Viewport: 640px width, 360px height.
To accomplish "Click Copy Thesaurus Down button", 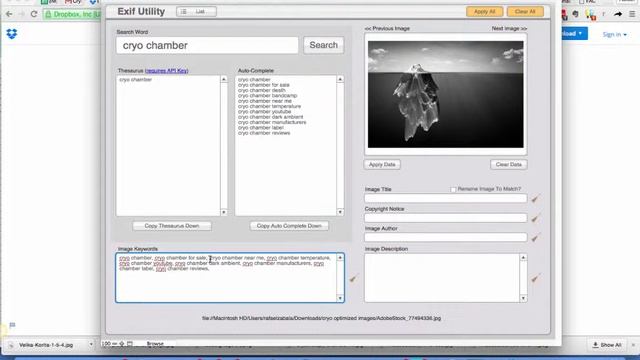I will coord(172,226).
